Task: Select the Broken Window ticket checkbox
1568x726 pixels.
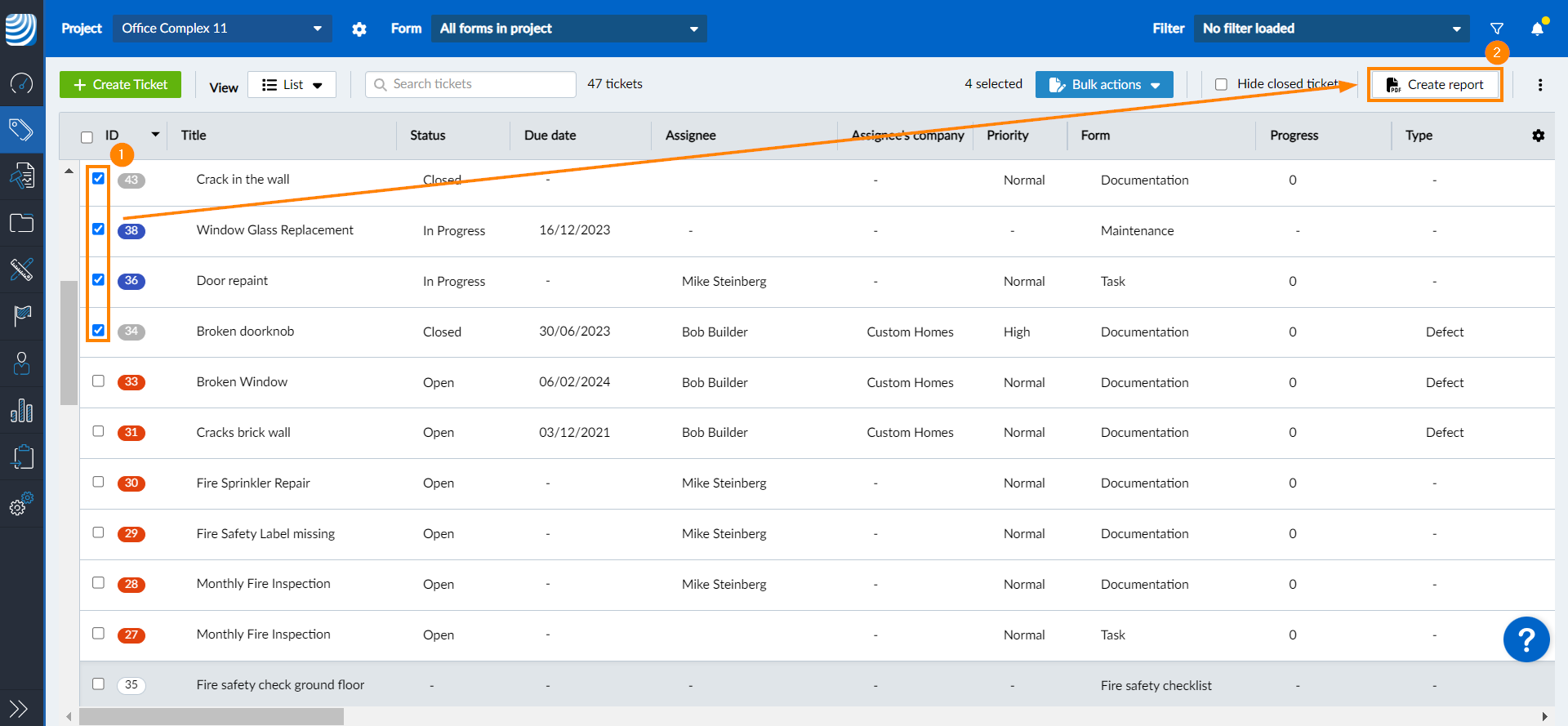Action: pos(98,381)
